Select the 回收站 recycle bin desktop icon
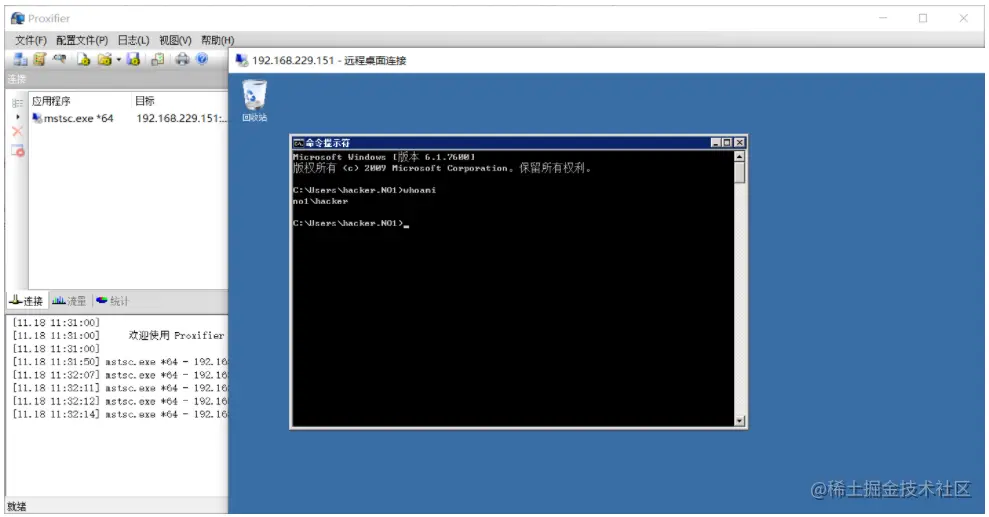Viewport: 989px width, 517px height. click(254, 100)
